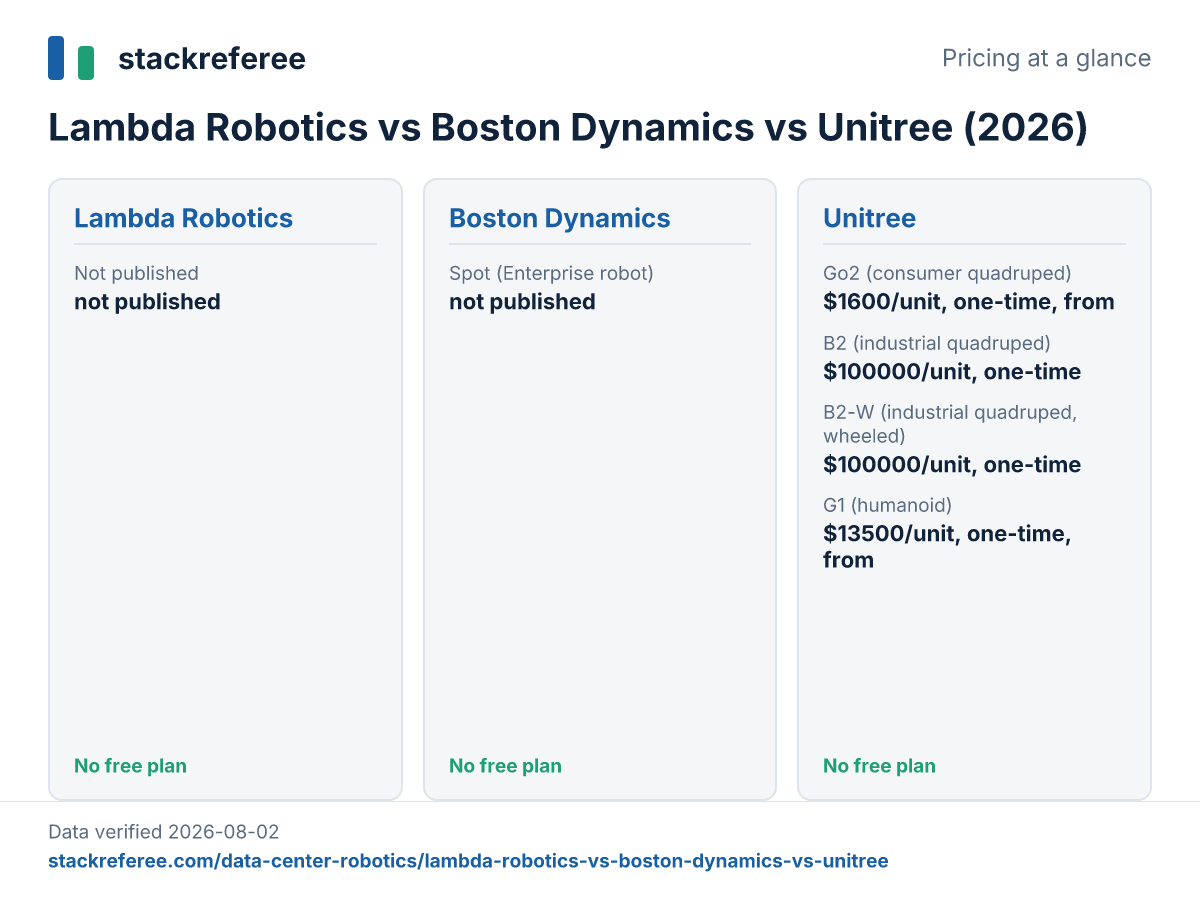Click Unitree No free plan note
The width and height of the screenshot is (1200, 900).
click(x=879, y=766)
